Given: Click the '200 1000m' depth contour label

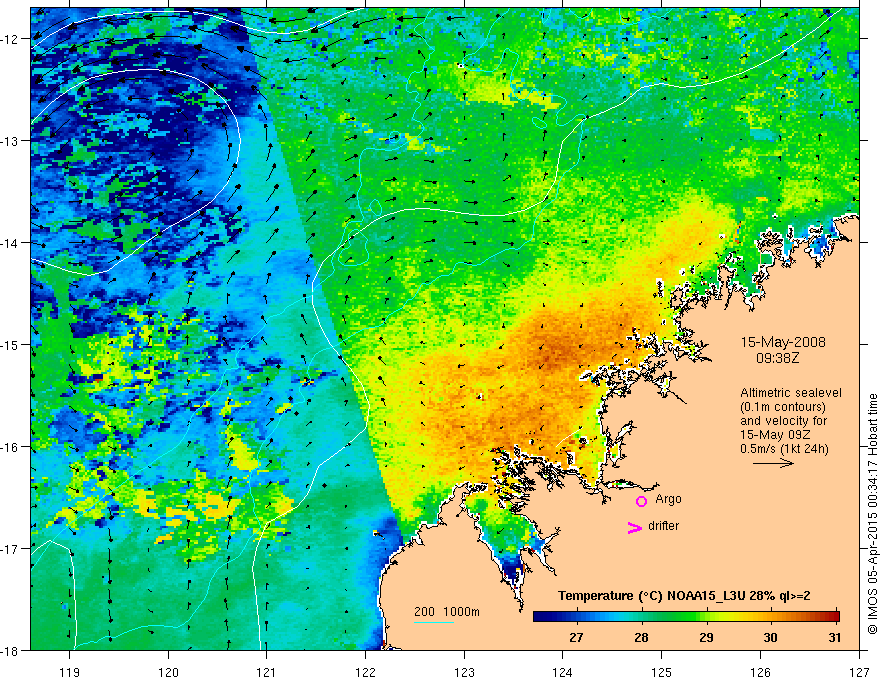Looking at the screenshot, I should tap(447, 612).
